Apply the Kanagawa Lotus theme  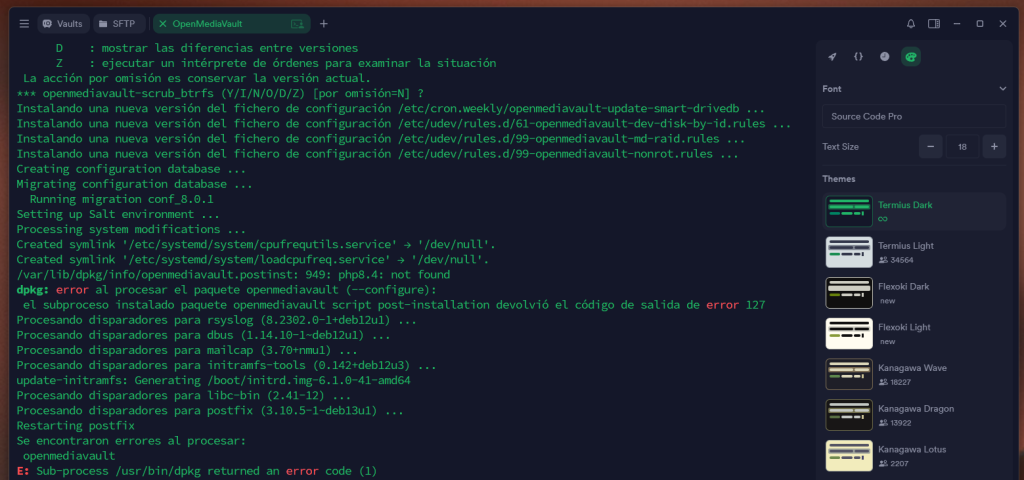click(914, 456)
